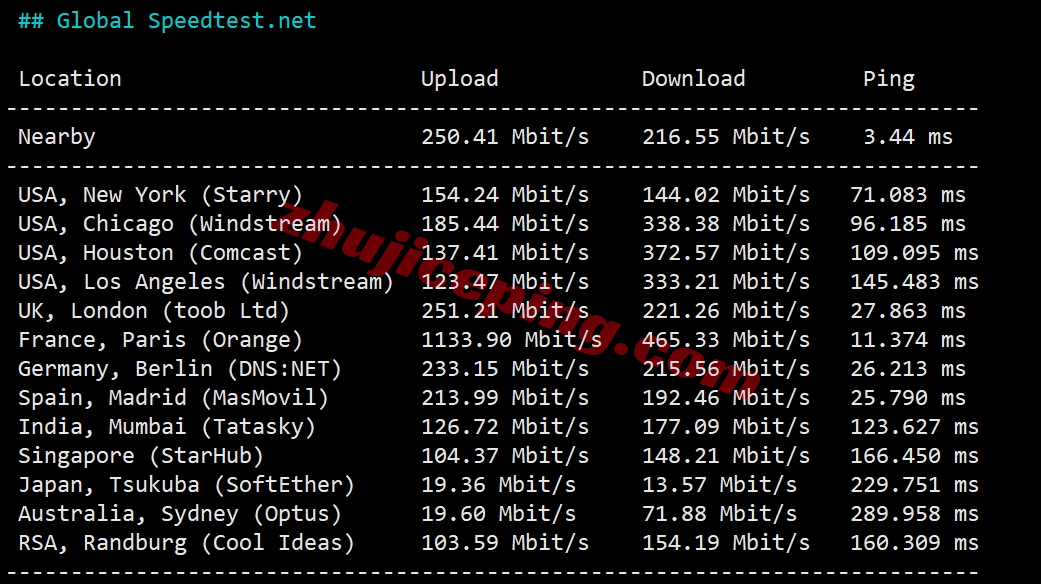Click the Download column header

(693, 78)
